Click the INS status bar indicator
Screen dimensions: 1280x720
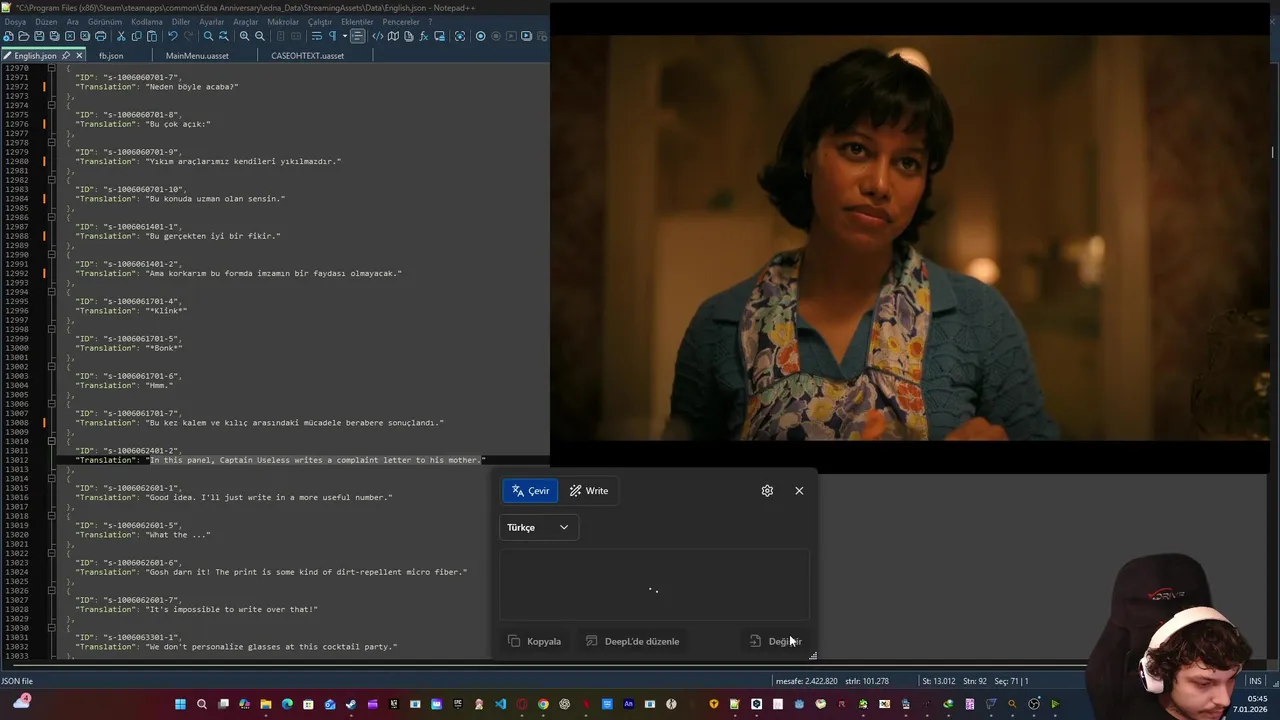click(x=1255, y=681)
